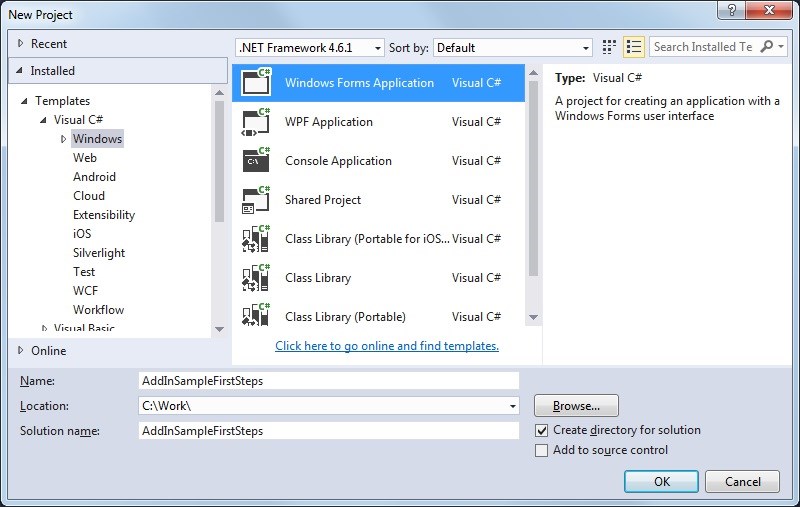The height and width of the screenshot is (507, 800).
Task: Click the go online and find templates link
Action: [x=387, y=346]
